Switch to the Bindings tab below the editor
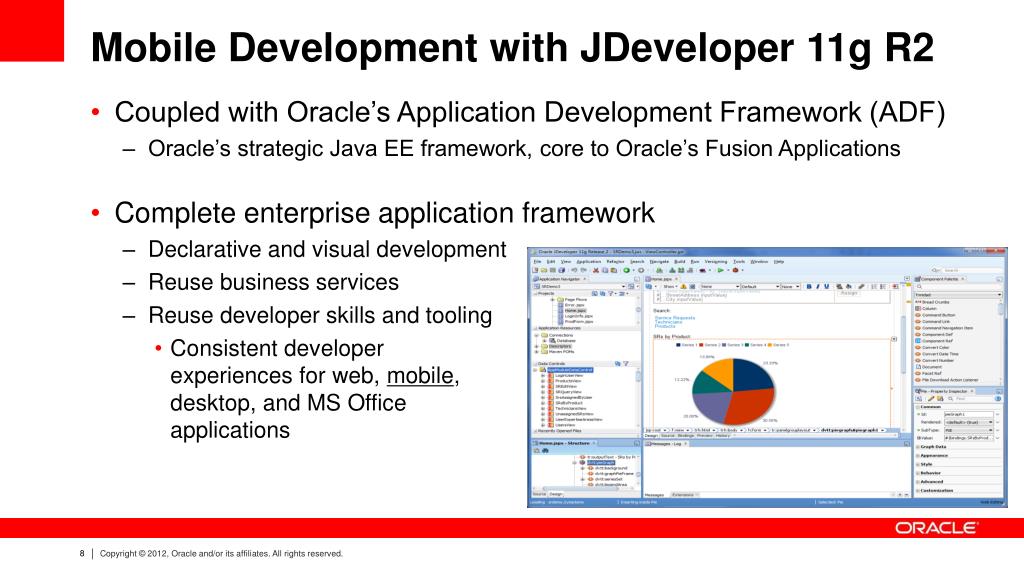The height and width of the screenshot is (576, 1024). [686, 436]
